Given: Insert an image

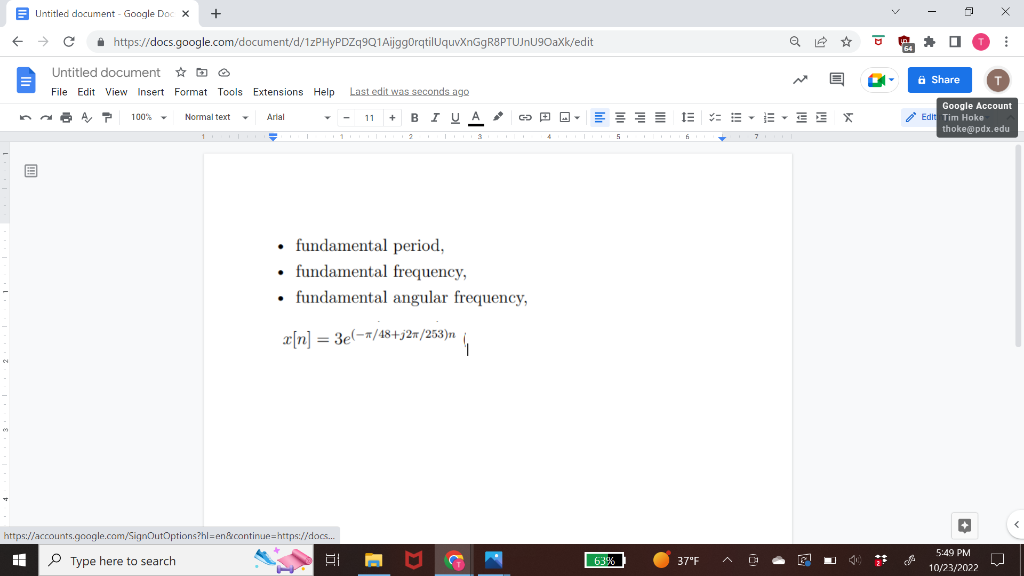Looking at the screenshot, I should click(x=565, y=117).
